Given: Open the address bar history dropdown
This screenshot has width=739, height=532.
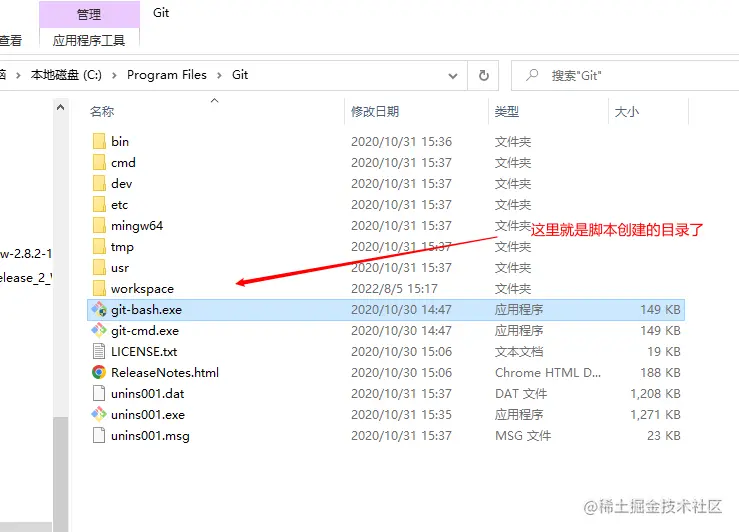Looking at the screenshot, I should coord(453,75).
